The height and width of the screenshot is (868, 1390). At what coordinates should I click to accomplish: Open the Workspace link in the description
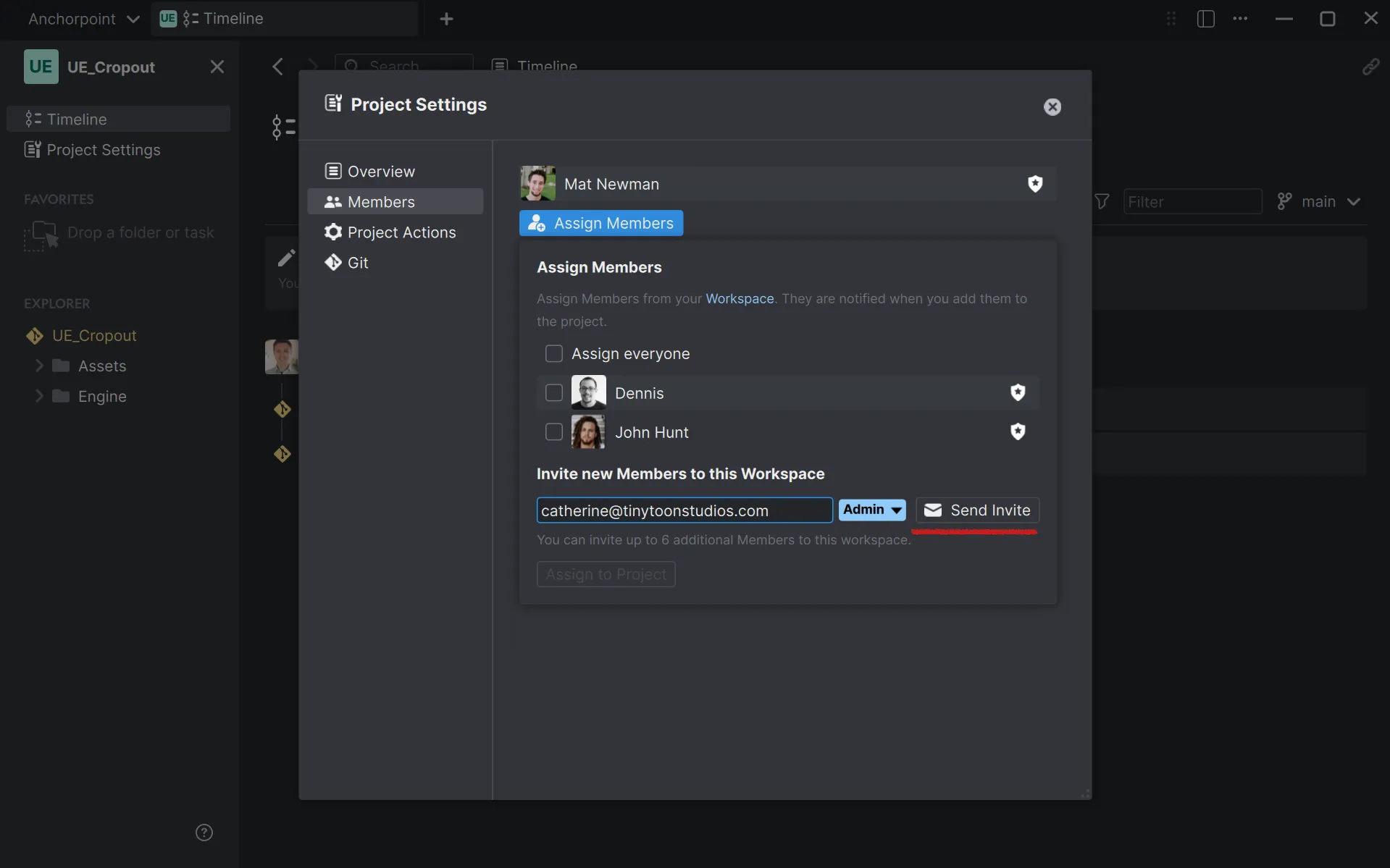point(739,298)
